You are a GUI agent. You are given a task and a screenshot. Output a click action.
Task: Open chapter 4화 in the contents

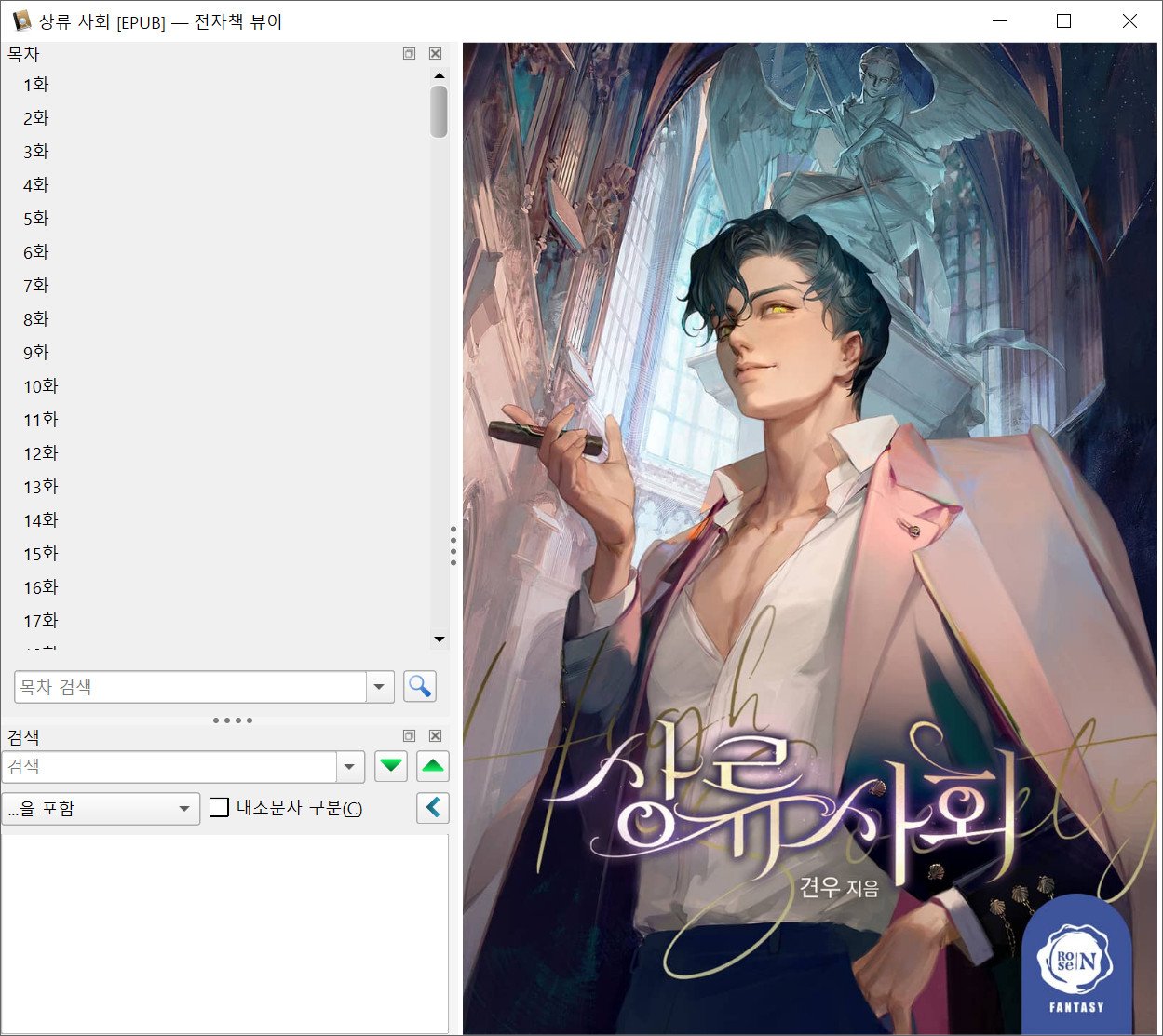[x=35, y=185]
